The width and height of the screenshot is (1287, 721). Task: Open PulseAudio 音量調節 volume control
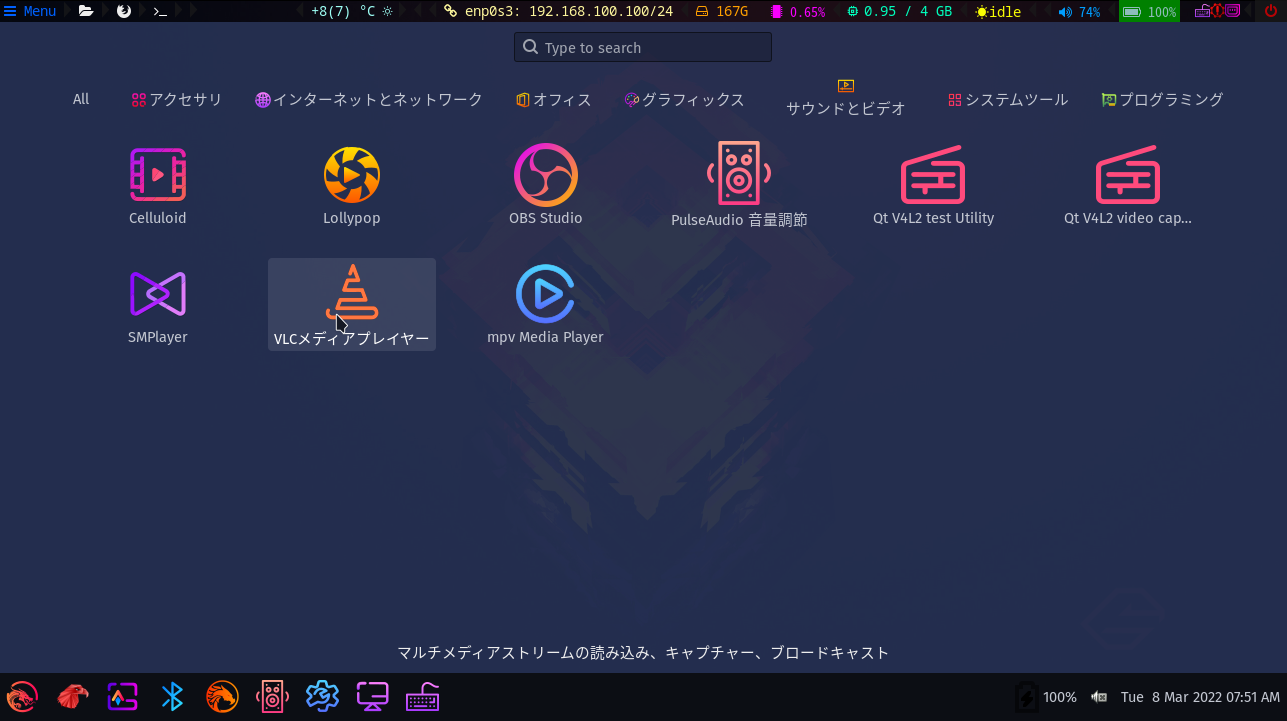point(739,186)
